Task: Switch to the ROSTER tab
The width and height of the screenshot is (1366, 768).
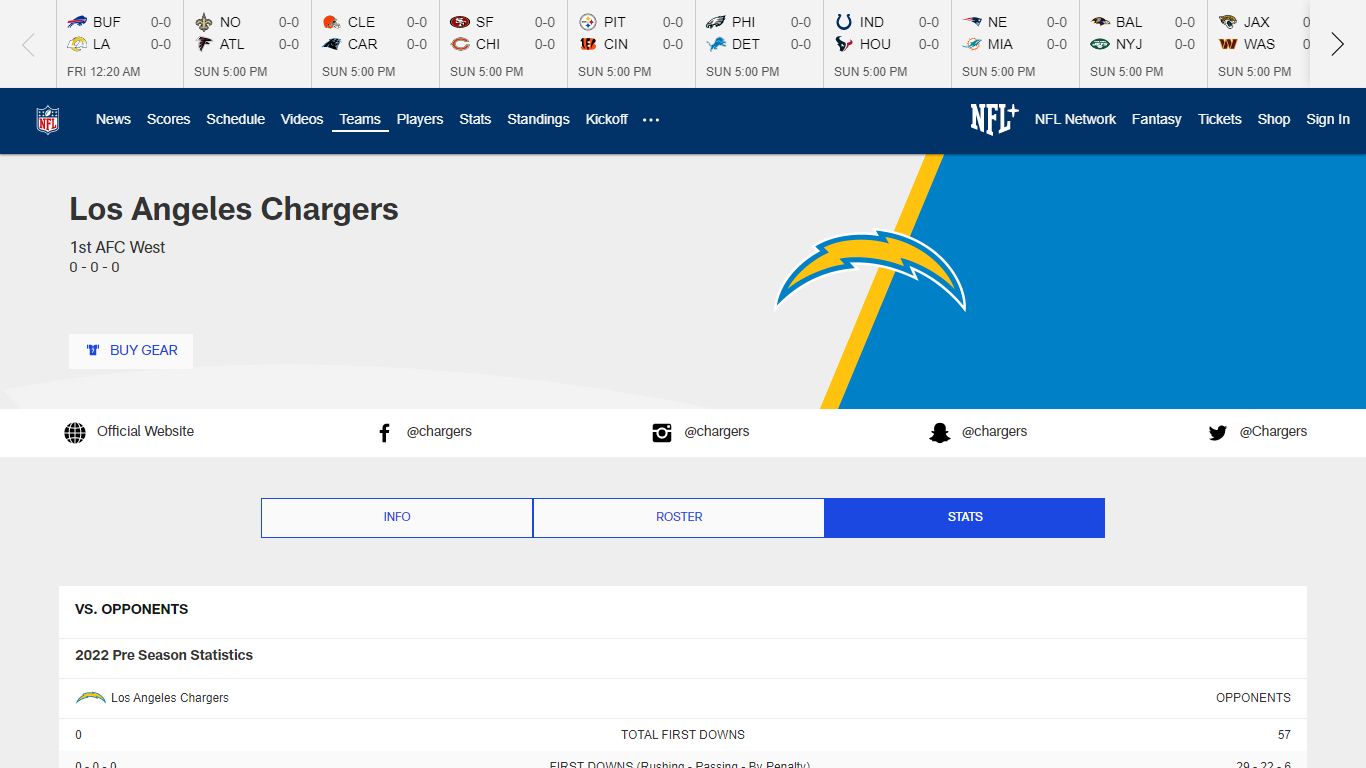Action: pyautogui.click(x=679, y=518)
